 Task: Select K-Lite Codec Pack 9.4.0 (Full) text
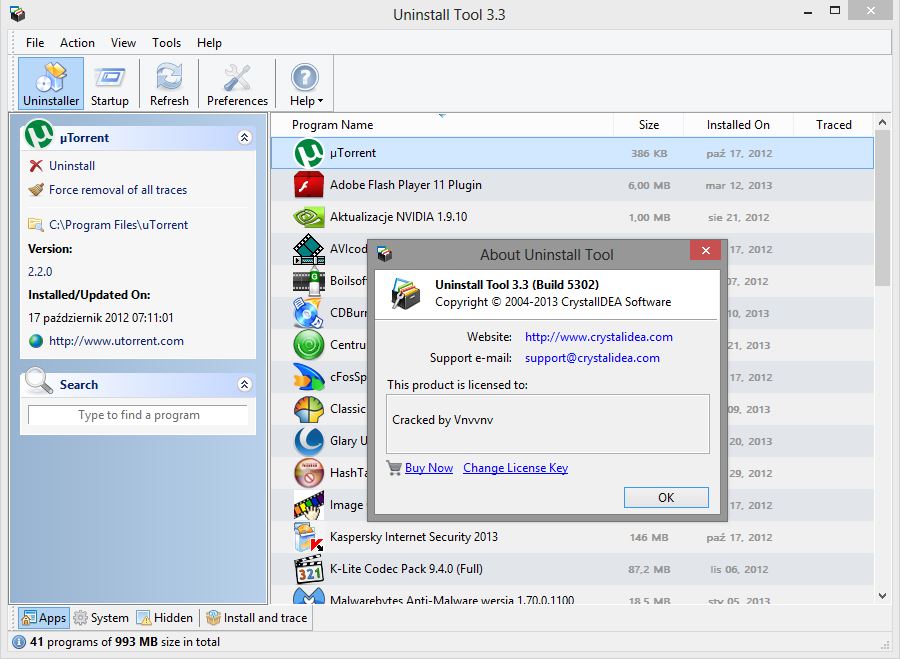pos(406,569)
